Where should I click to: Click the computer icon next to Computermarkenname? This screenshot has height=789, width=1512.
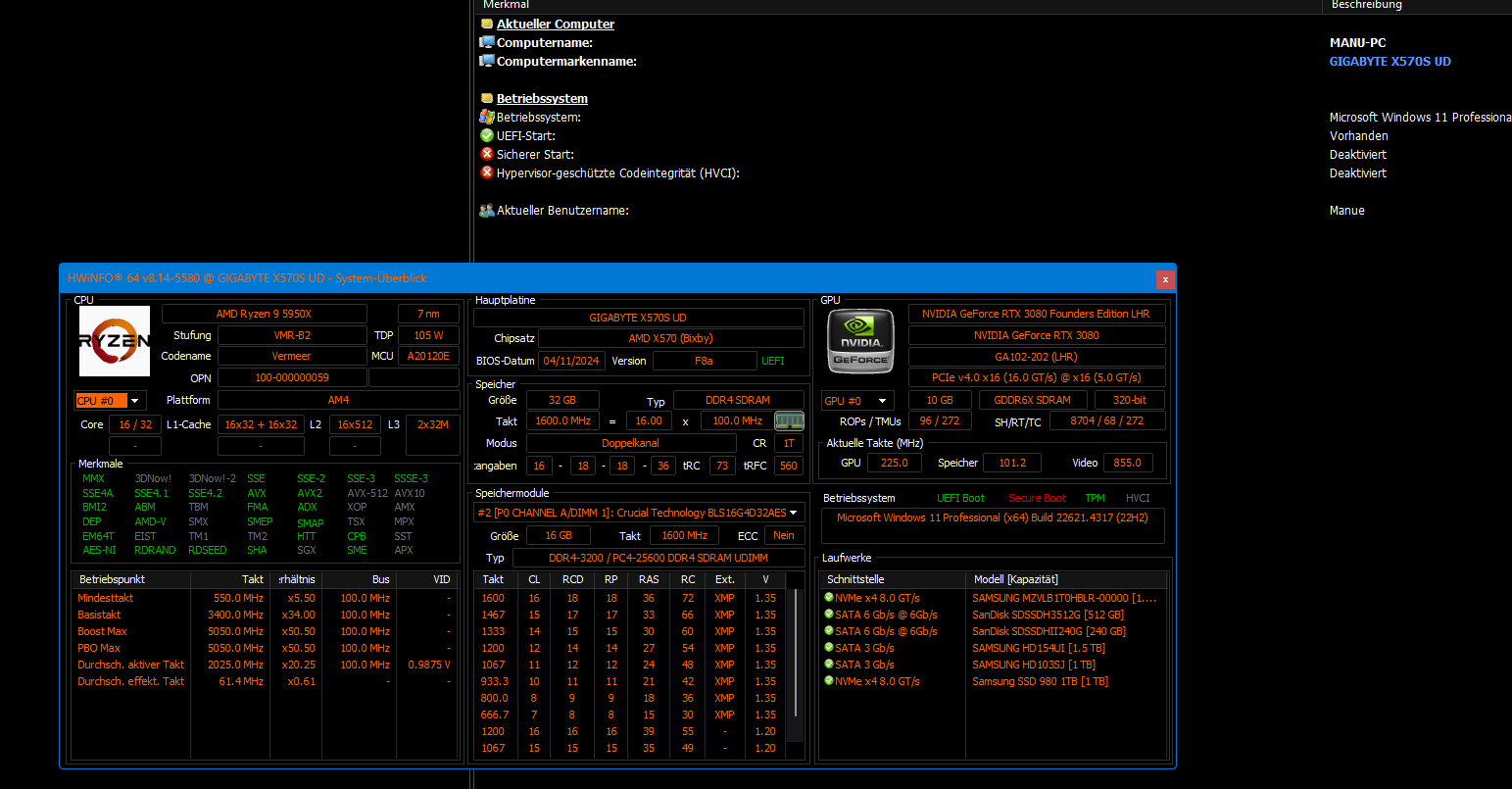[x=487, y=61]
